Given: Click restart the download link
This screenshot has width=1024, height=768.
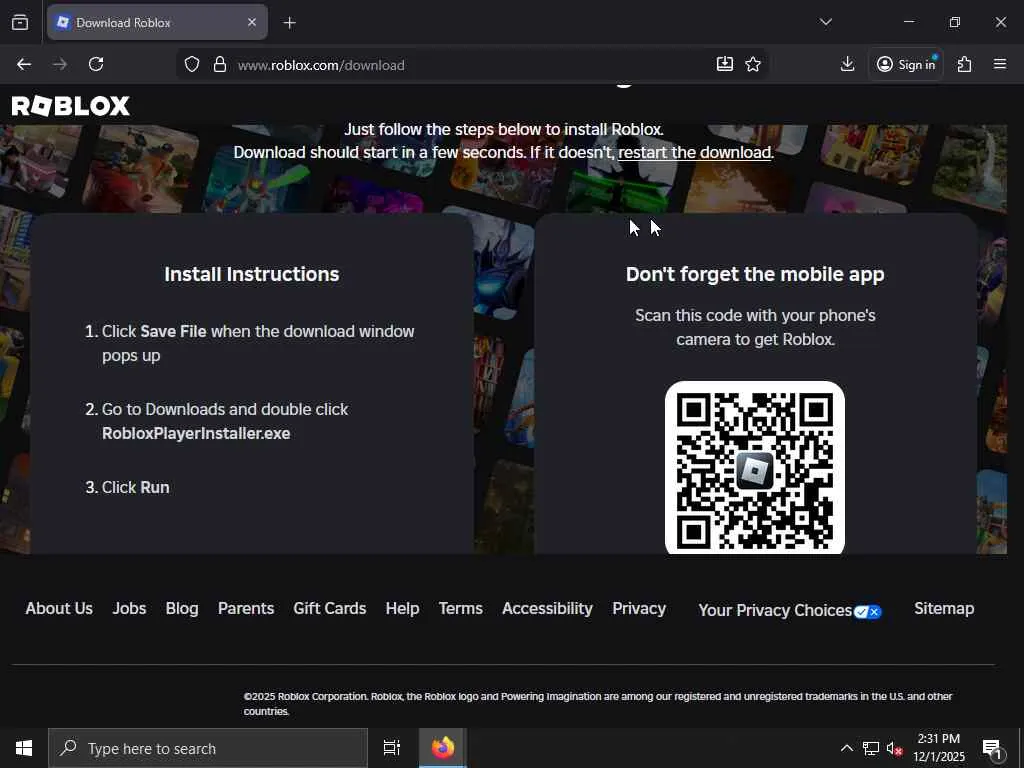Looking at the screenshot, I should click(694, 152).
